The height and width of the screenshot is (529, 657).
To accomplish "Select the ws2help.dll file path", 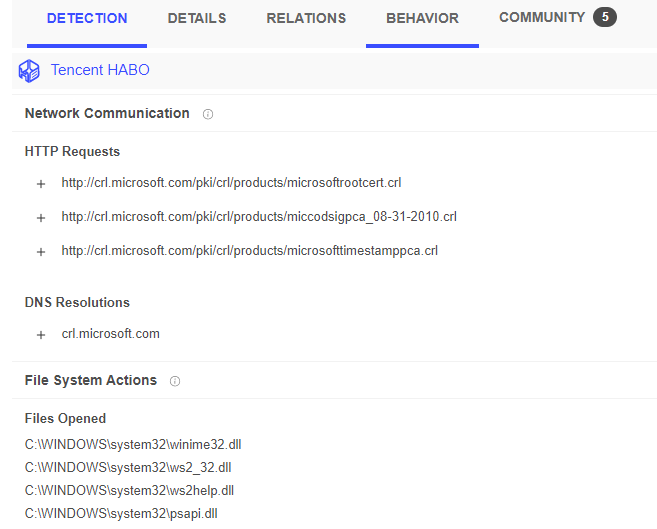I will pyautogui.click(x=129, y=490).
